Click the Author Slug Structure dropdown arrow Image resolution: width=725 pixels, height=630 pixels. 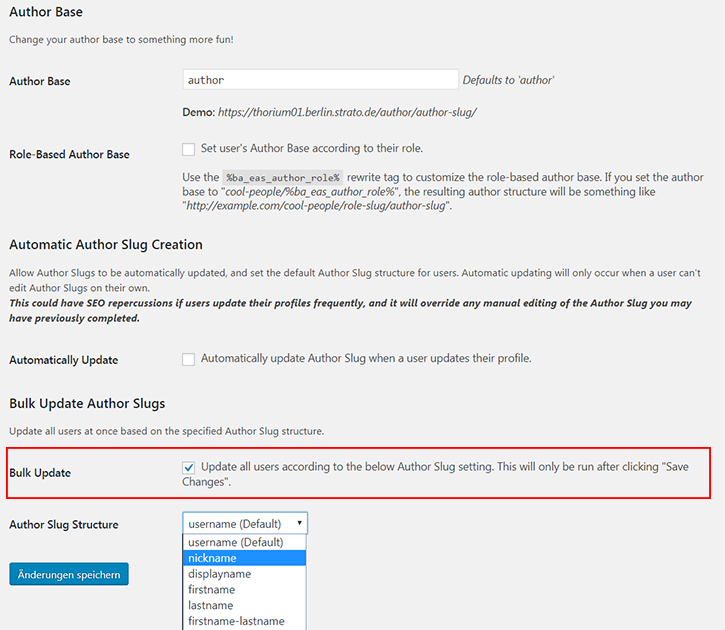click(300, 523)
